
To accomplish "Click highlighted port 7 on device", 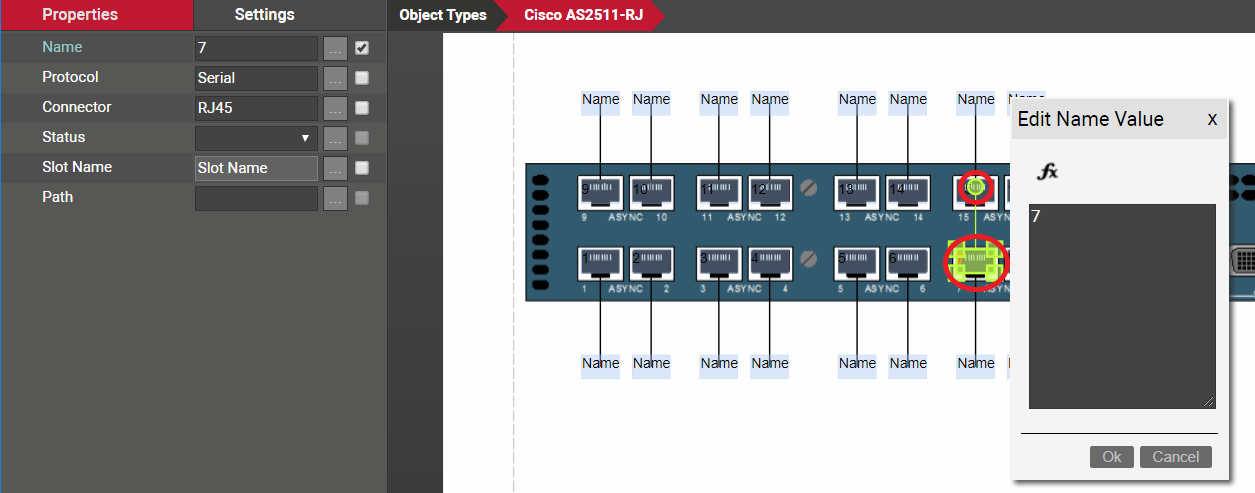I will [975, 263].
